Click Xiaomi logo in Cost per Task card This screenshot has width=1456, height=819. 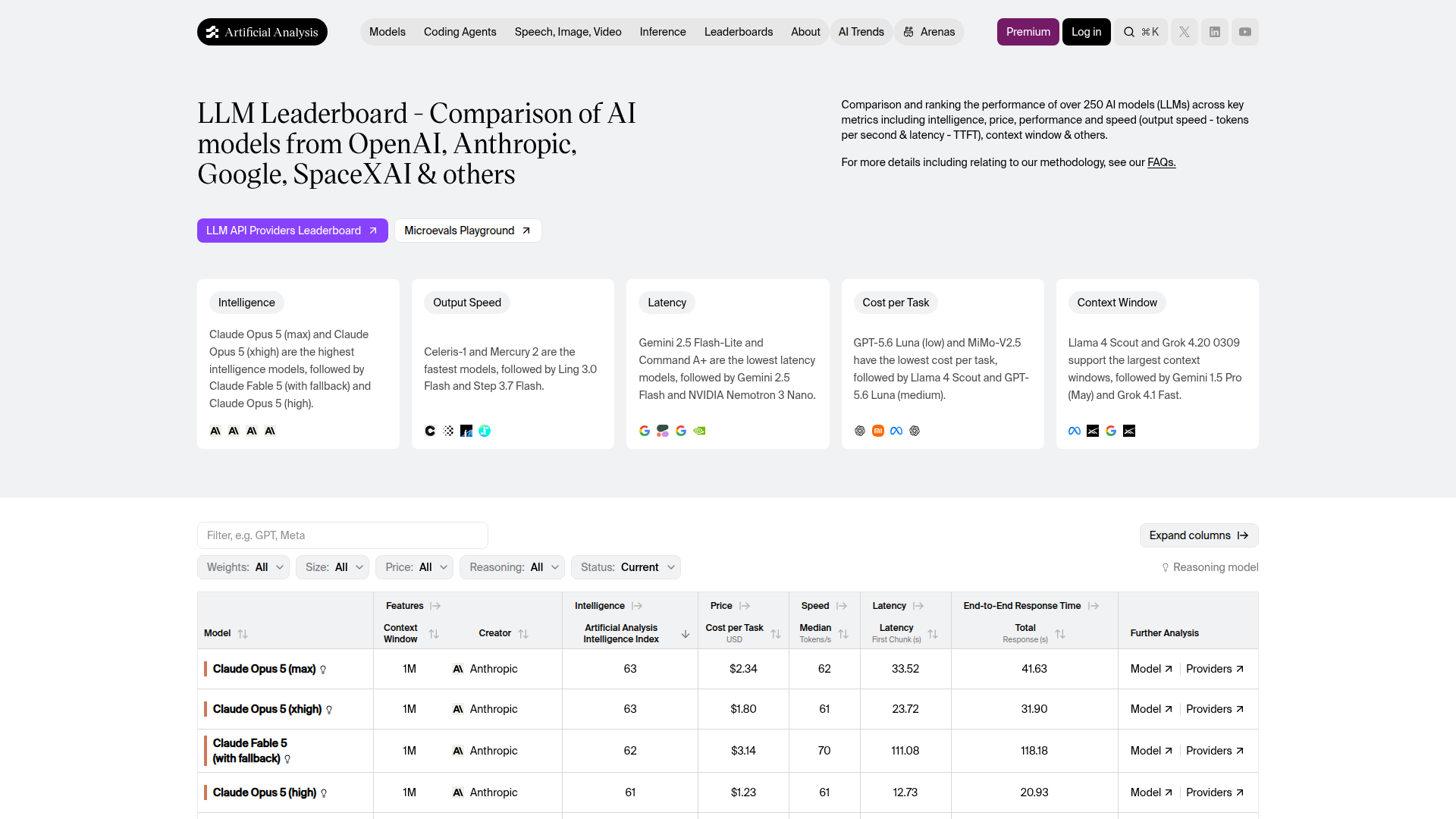[878, 431]
